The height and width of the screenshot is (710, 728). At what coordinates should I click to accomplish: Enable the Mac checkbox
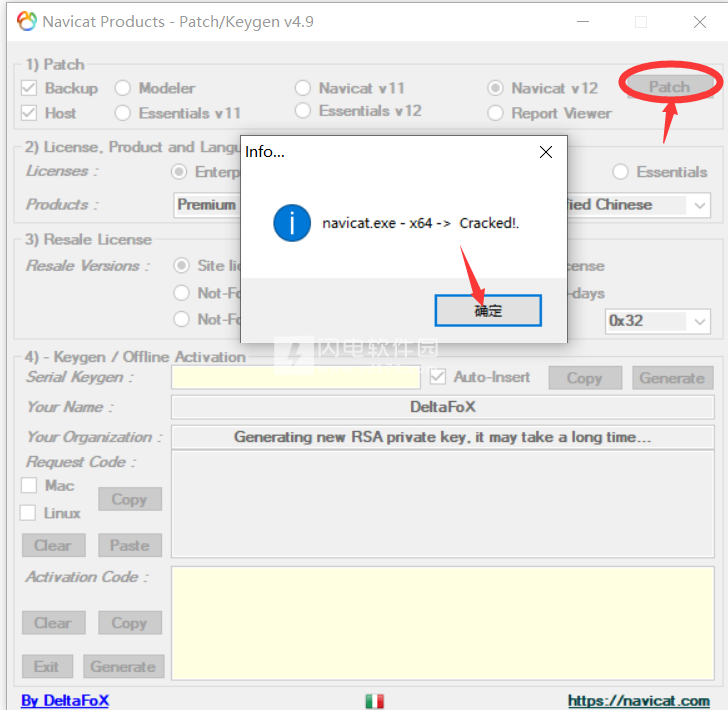tap(29, 485)
